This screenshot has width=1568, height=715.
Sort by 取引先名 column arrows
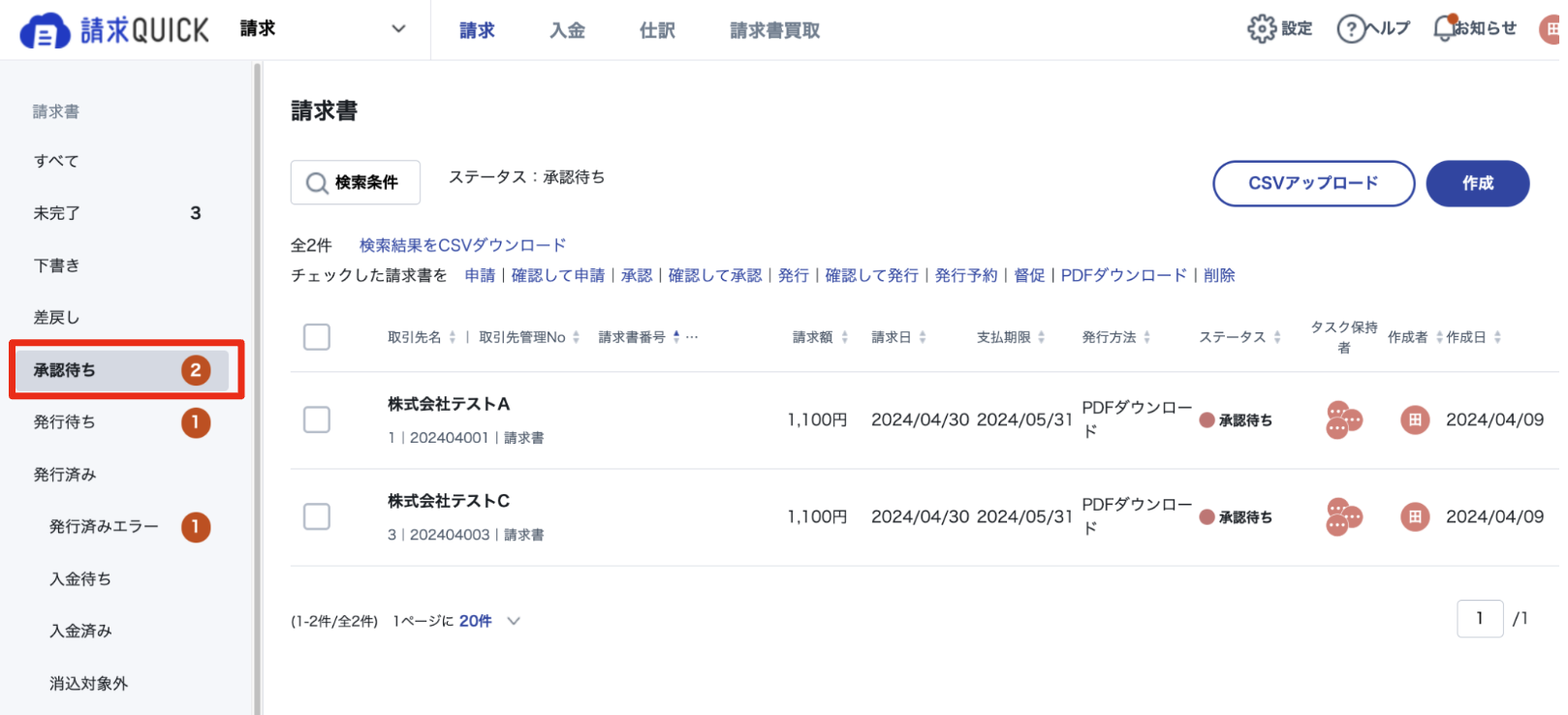click(453, 337)
